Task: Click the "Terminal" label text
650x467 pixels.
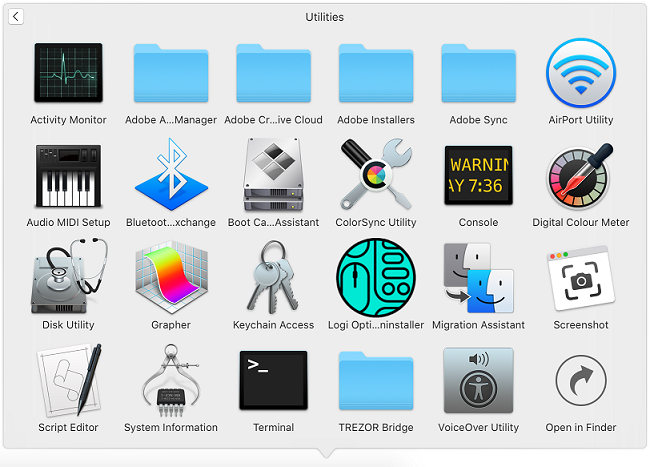Action: 274,427
